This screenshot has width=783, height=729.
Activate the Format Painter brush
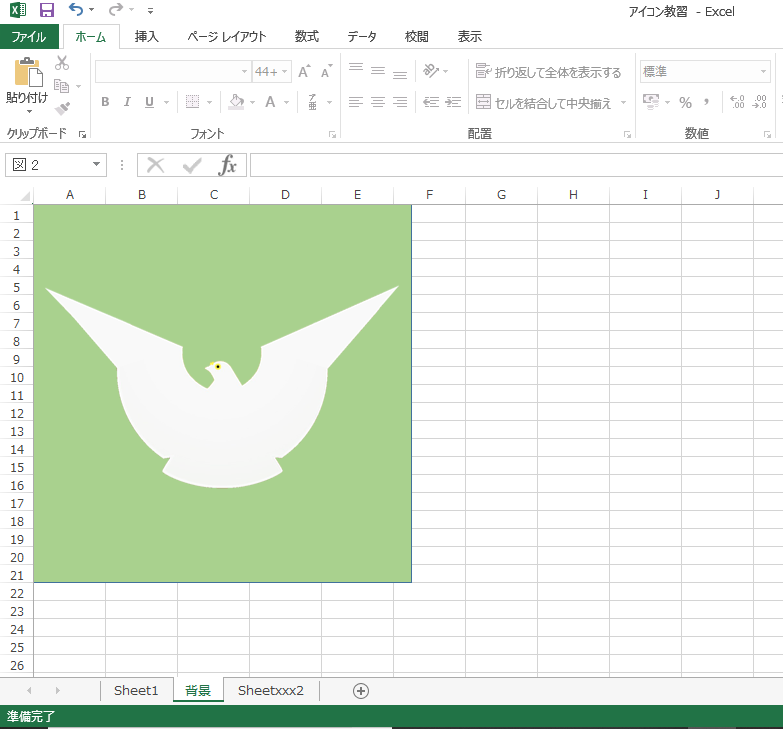pos(62,108)
